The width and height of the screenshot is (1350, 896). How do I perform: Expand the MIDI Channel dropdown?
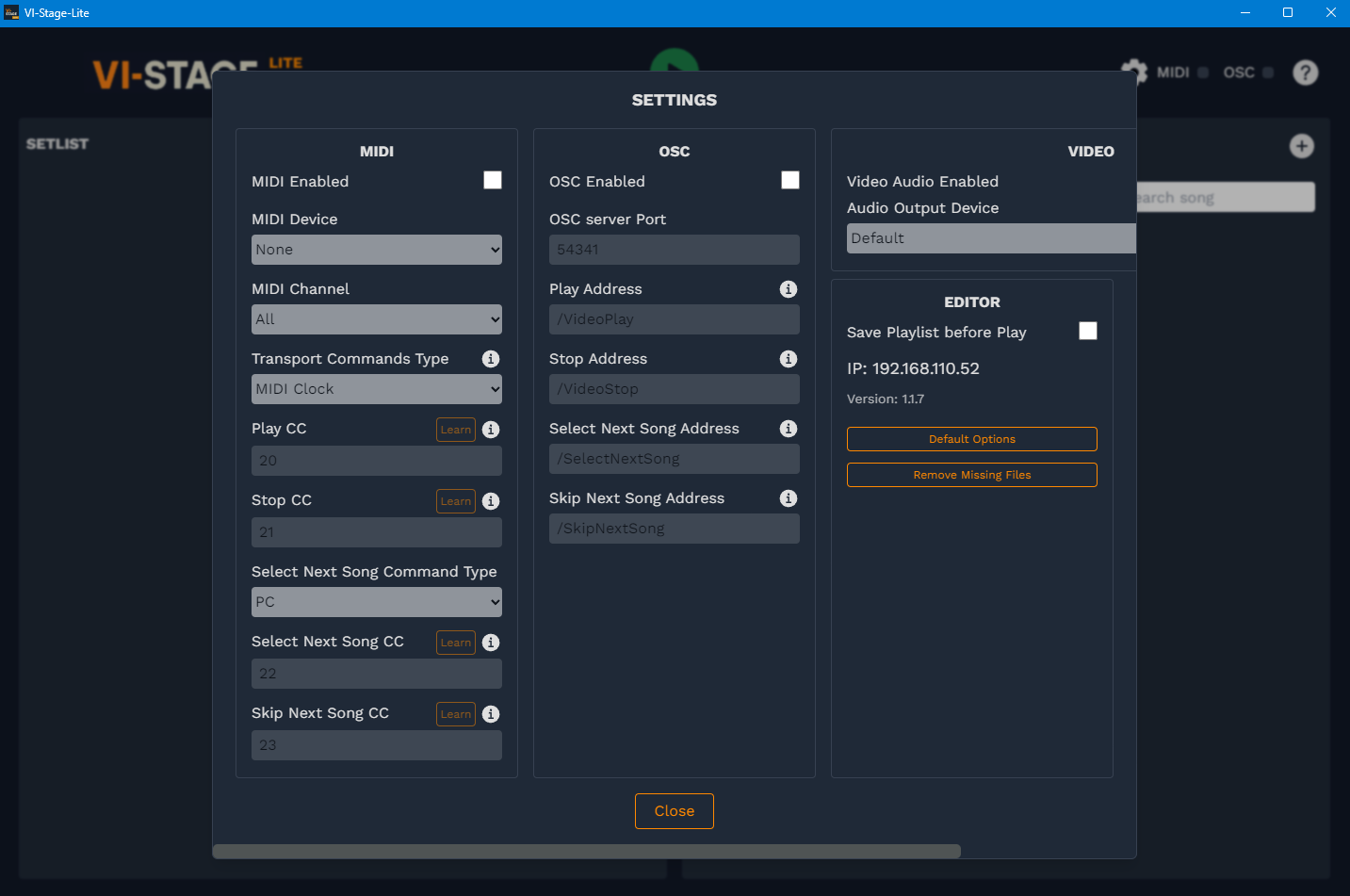pyautogui.click(x=377, y=319)
